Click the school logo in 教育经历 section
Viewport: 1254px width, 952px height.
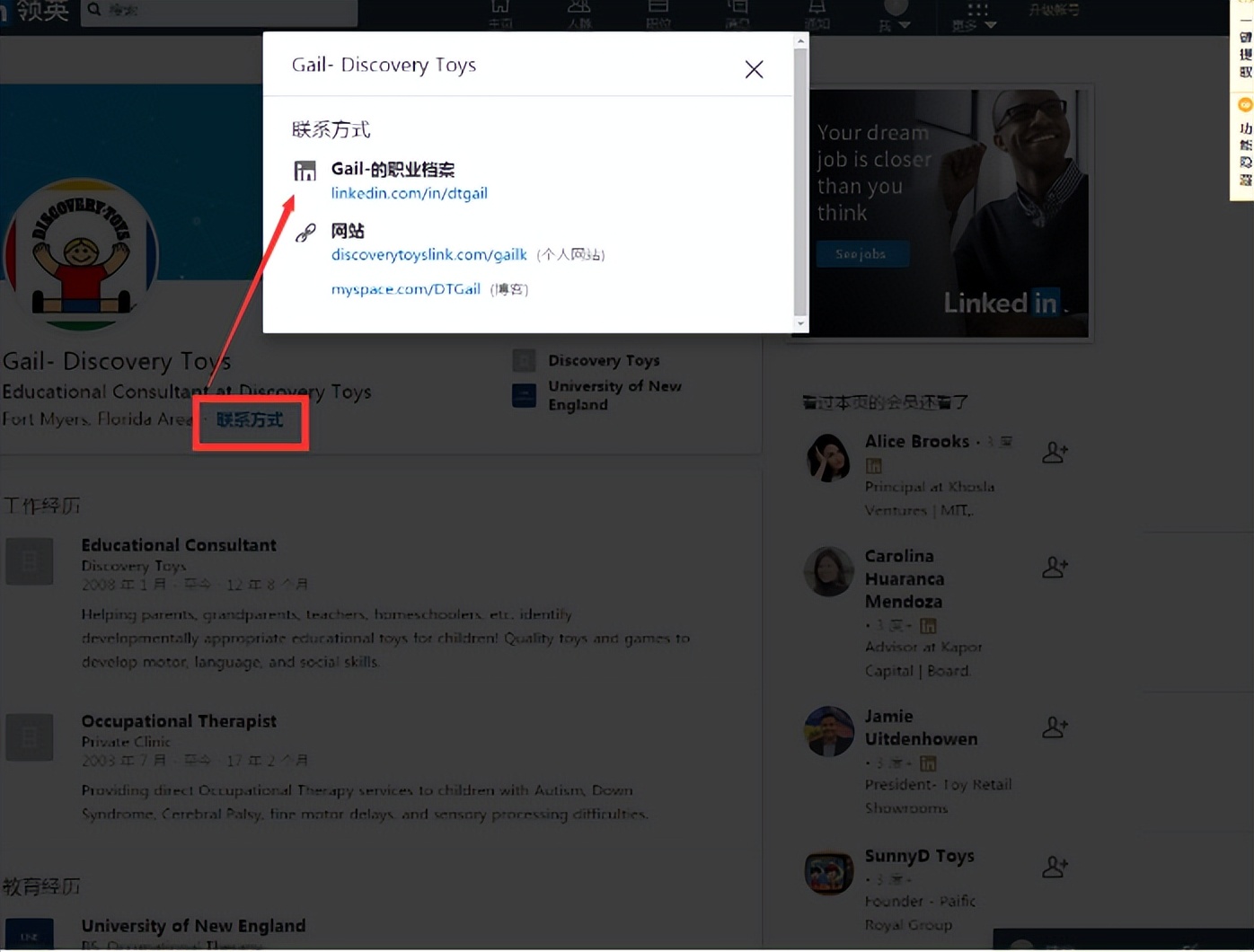(30, 934)
